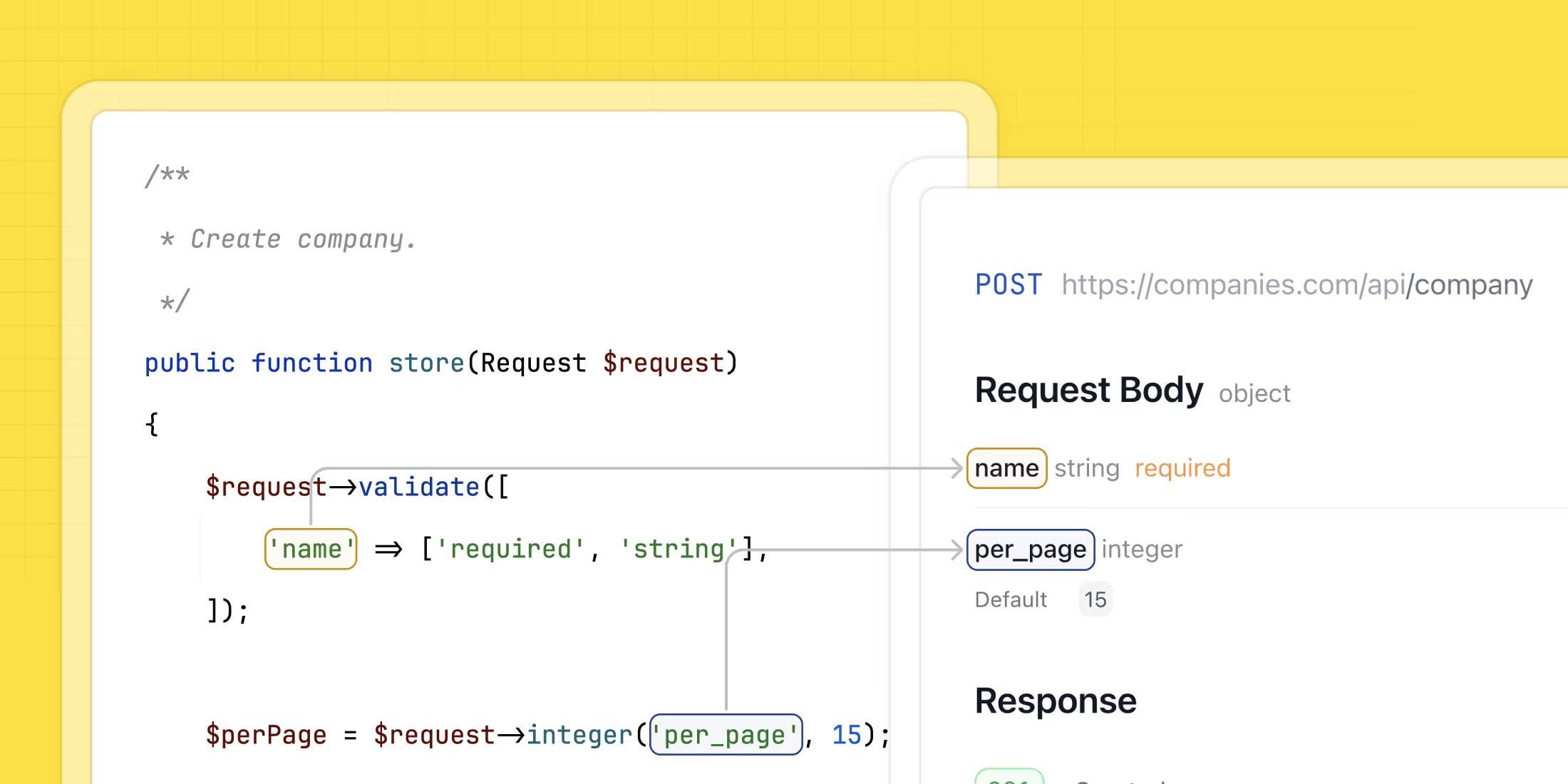The height and width of the screenshot is (784, 1568).
Task: Click the POST method label
Action: point(1009,284)
